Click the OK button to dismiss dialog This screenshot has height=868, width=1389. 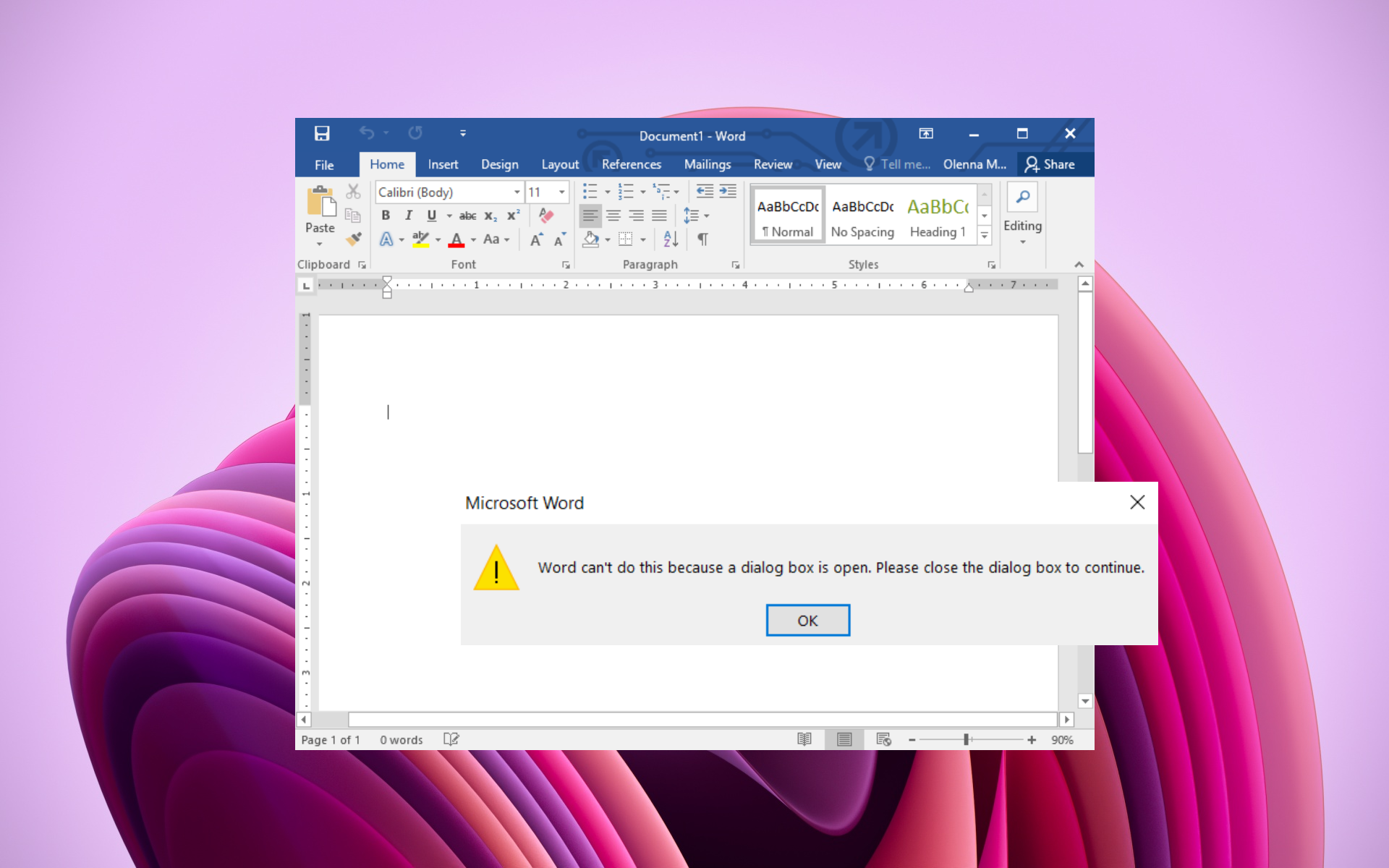coord(808,620)
